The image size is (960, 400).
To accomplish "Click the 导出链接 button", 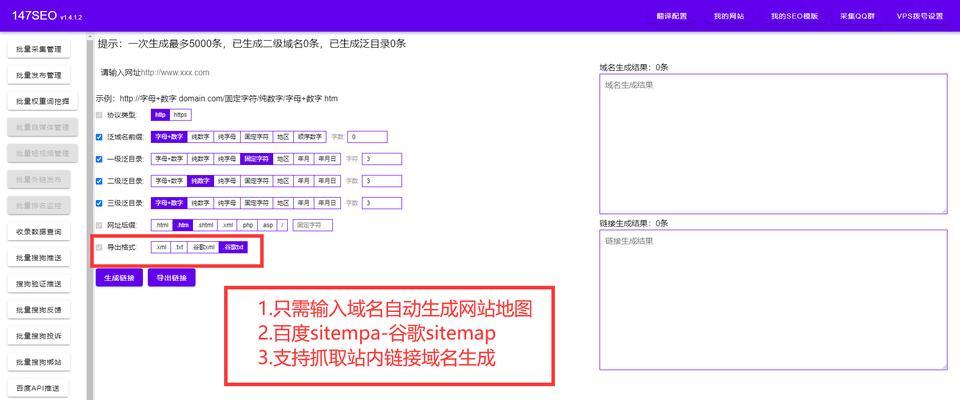I will coord(171,277).
